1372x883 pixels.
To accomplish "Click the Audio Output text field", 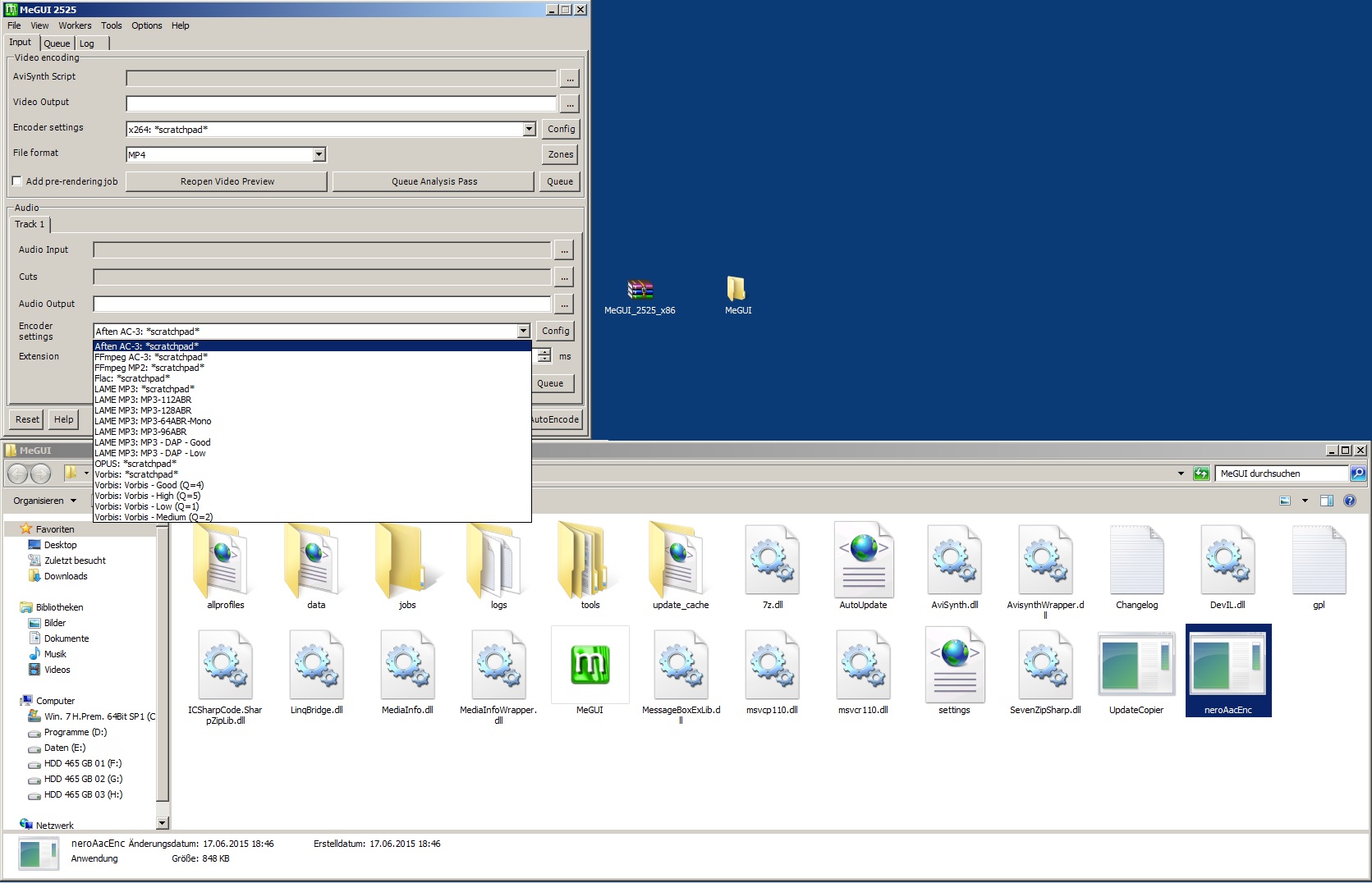I will [x=322, y=304].
